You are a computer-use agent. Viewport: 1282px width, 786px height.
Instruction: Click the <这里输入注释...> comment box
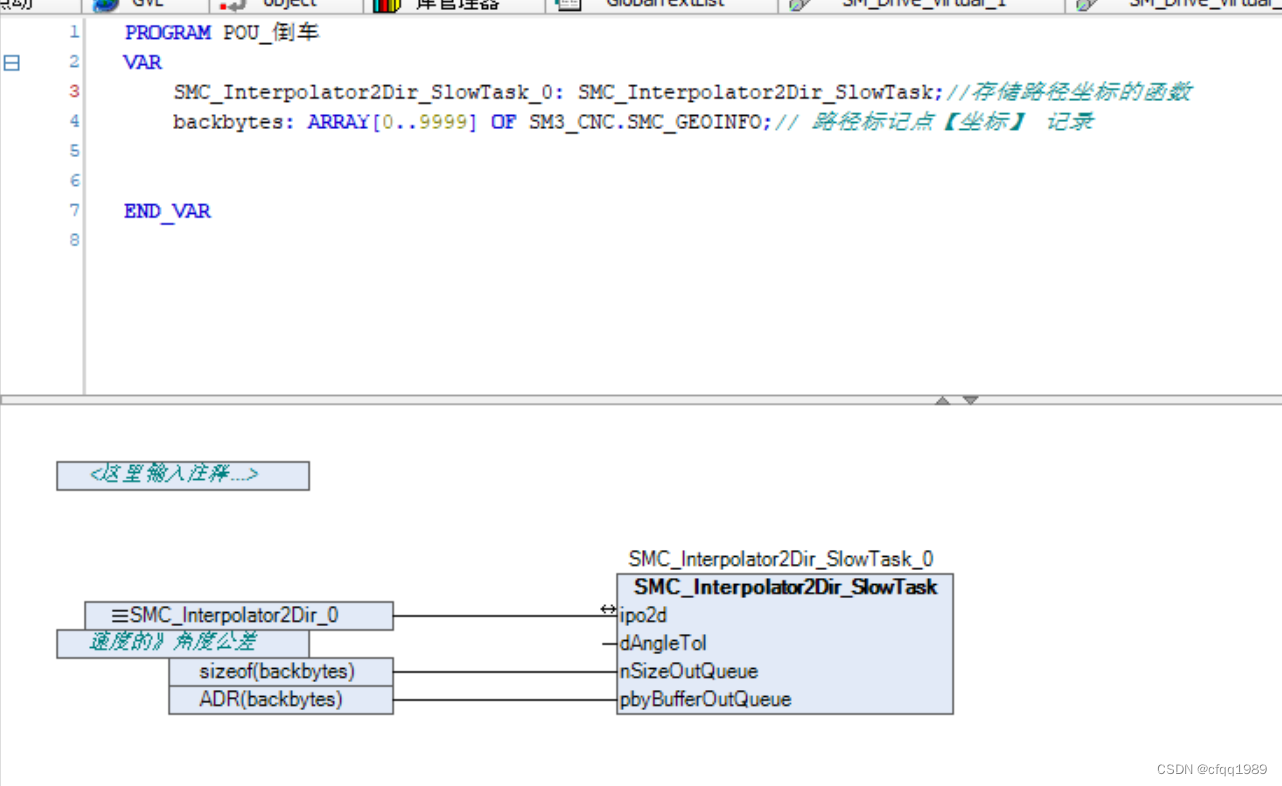click(182, 475)
